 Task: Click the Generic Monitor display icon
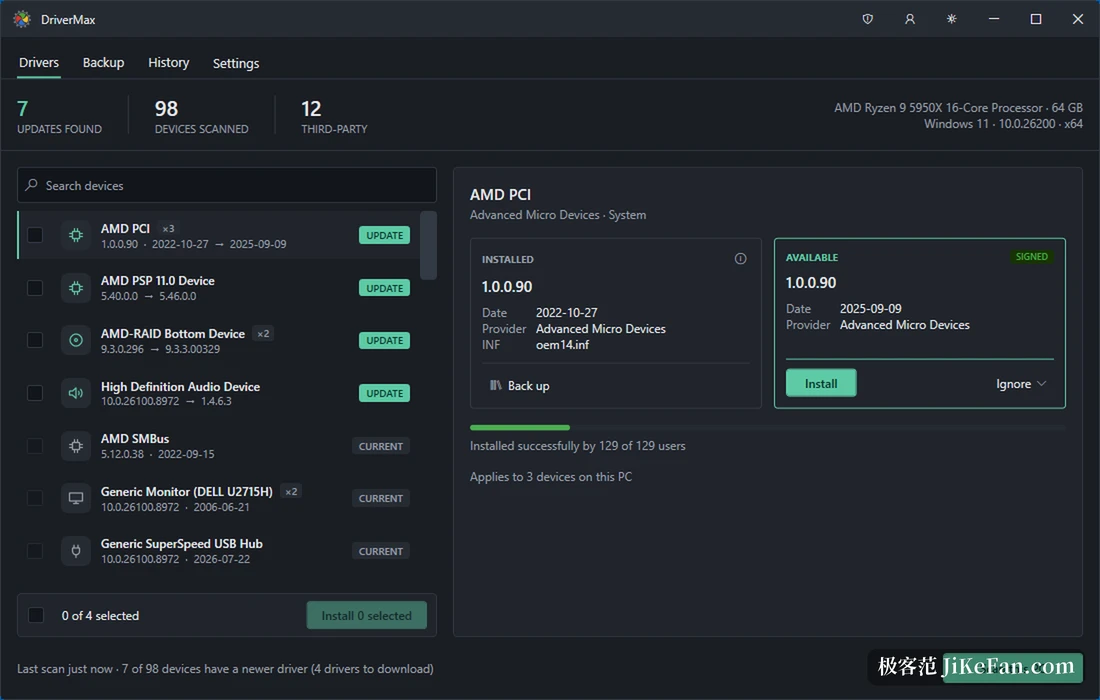click(76, 498)
